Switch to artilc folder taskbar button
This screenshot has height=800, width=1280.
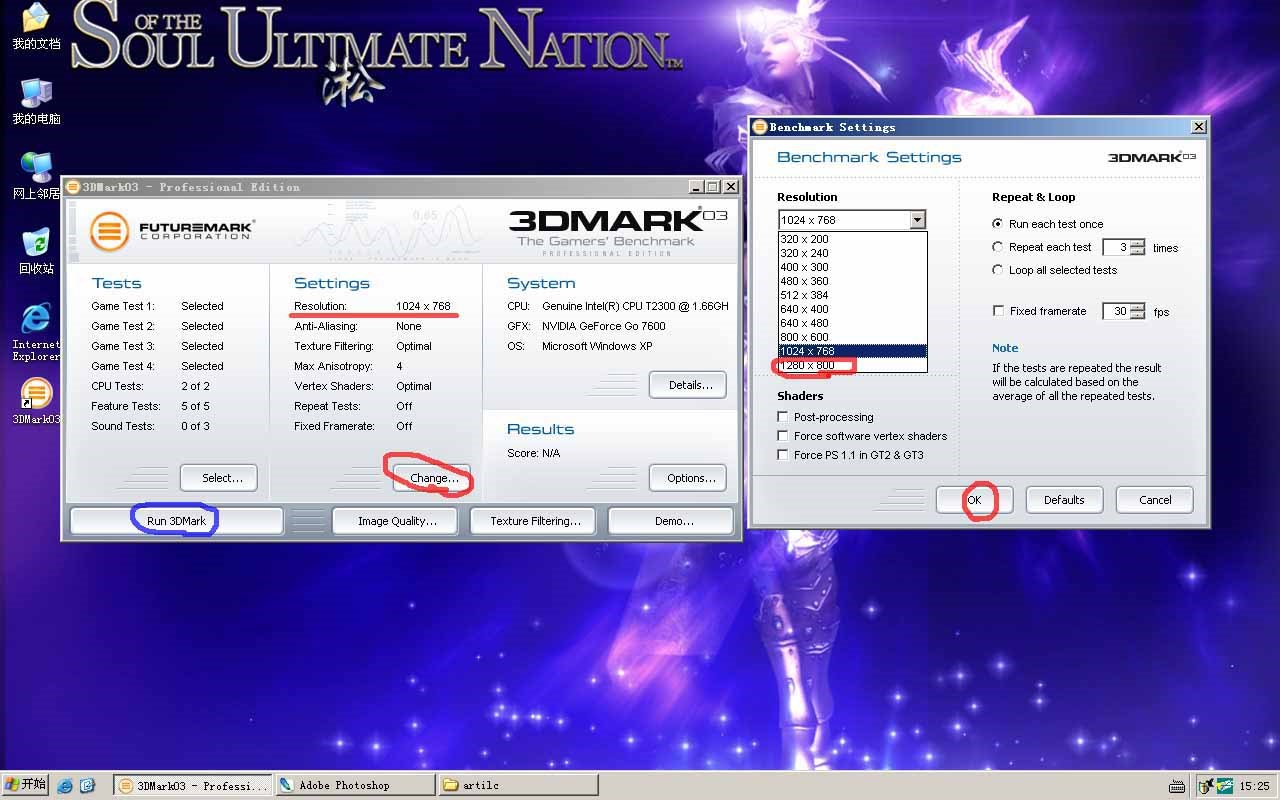click(518, 785)
